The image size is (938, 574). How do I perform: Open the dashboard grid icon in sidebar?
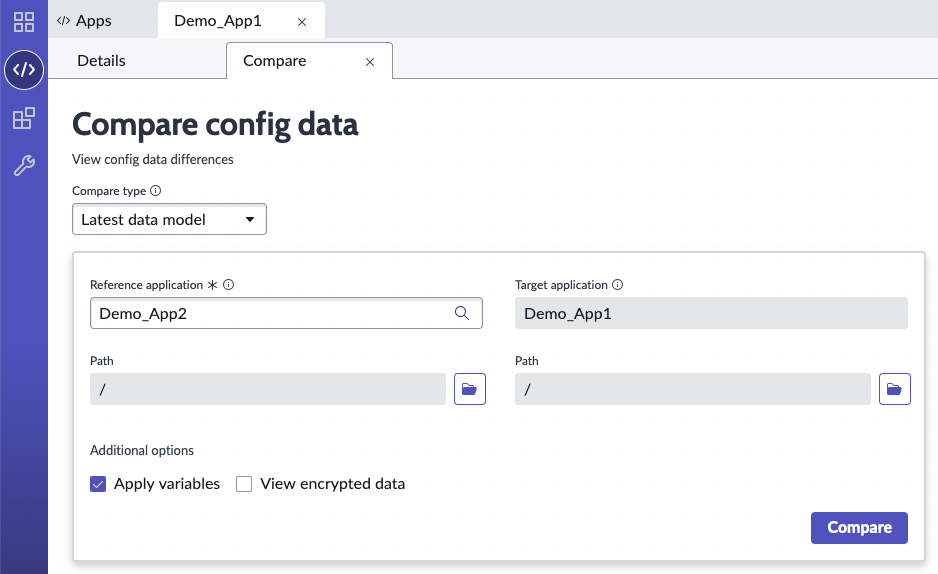[24, 22]
